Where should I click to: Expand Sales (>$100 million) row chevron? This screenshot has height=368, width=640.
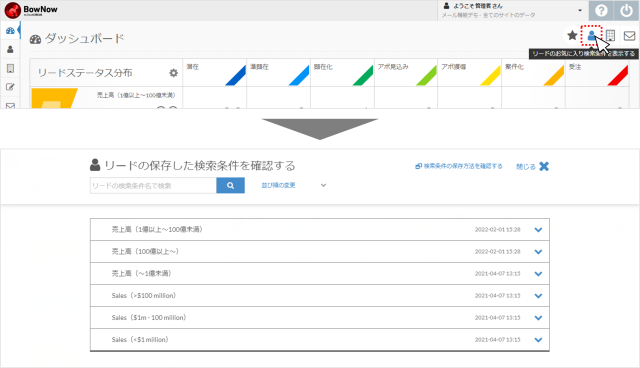coord(538,296)
